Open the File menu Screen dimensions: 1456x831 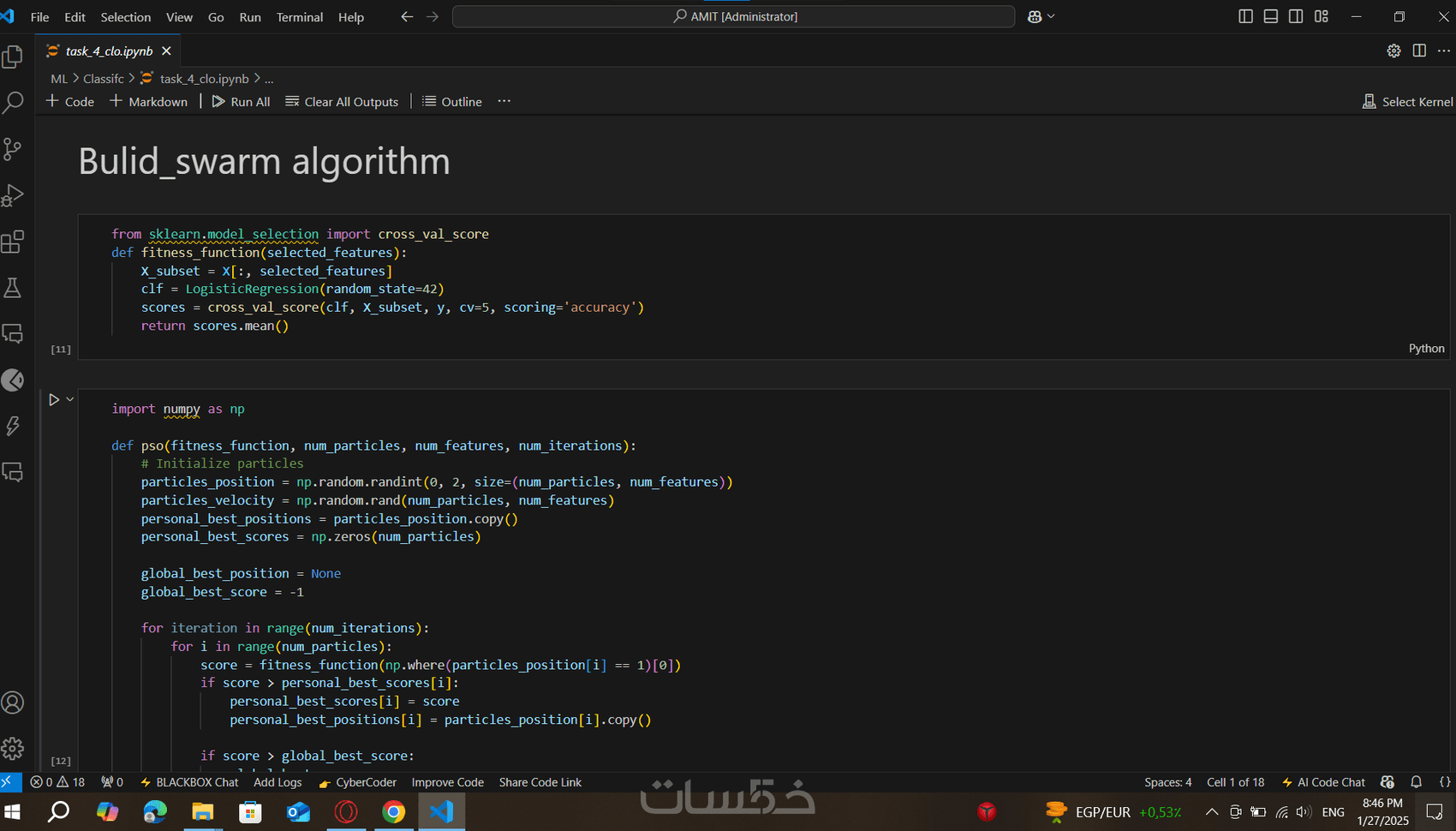(39, 16)
